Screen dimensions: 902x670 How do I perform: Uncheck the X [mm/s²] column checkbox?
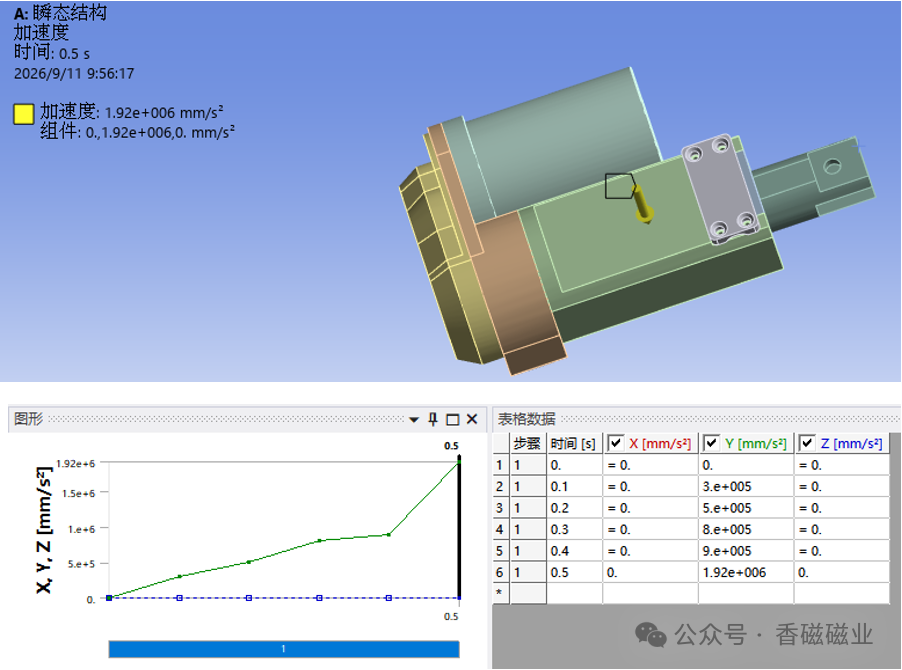click(x=616, y=443)
